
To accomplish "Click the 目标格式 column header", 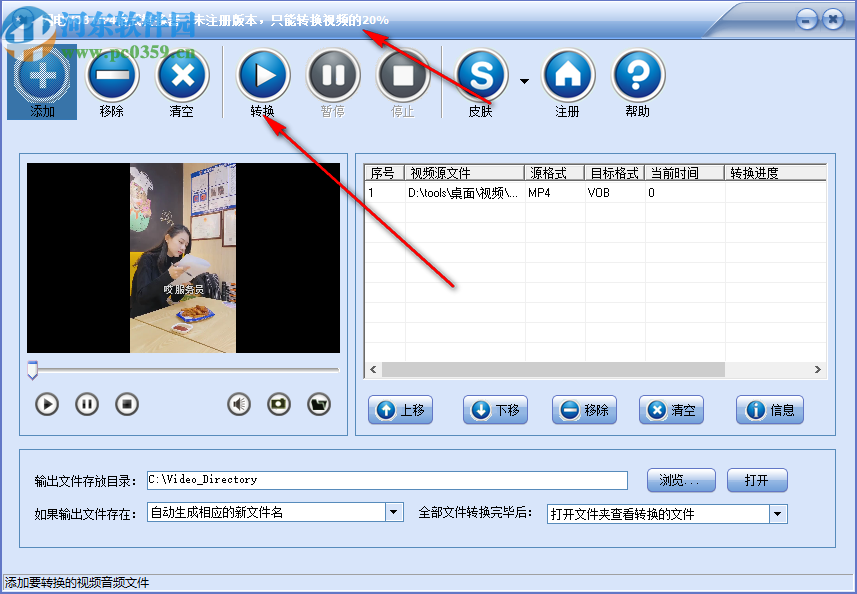I will click(615, 171).
